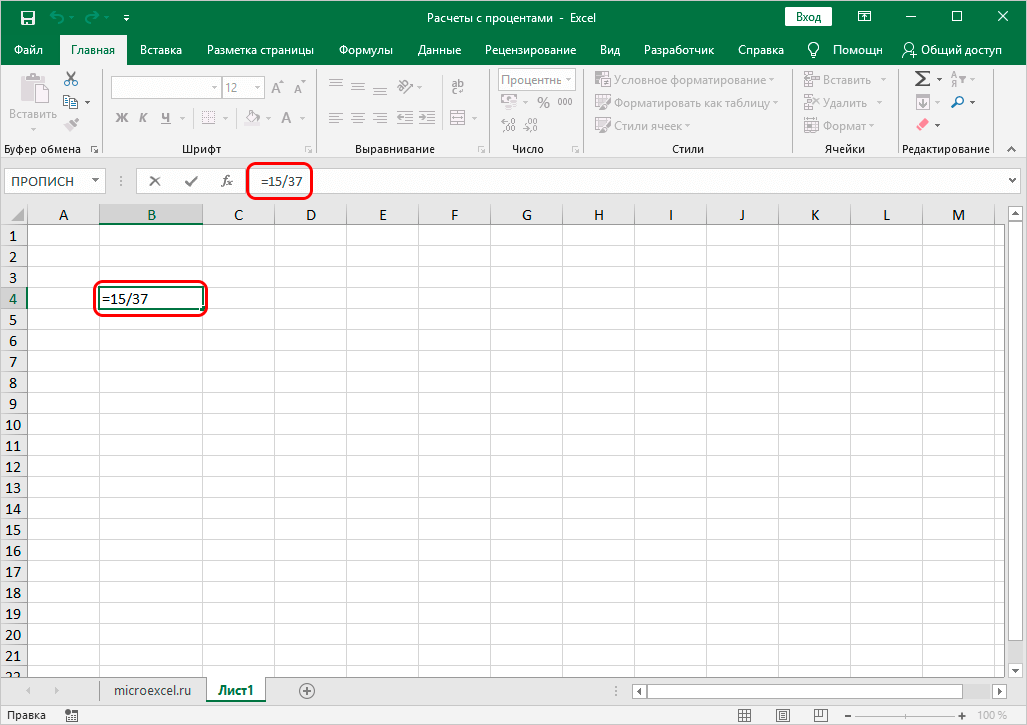1027x725 pixels.
Task: Switch to the microexcel.ru sheet tab
Action: pos(152,690)
